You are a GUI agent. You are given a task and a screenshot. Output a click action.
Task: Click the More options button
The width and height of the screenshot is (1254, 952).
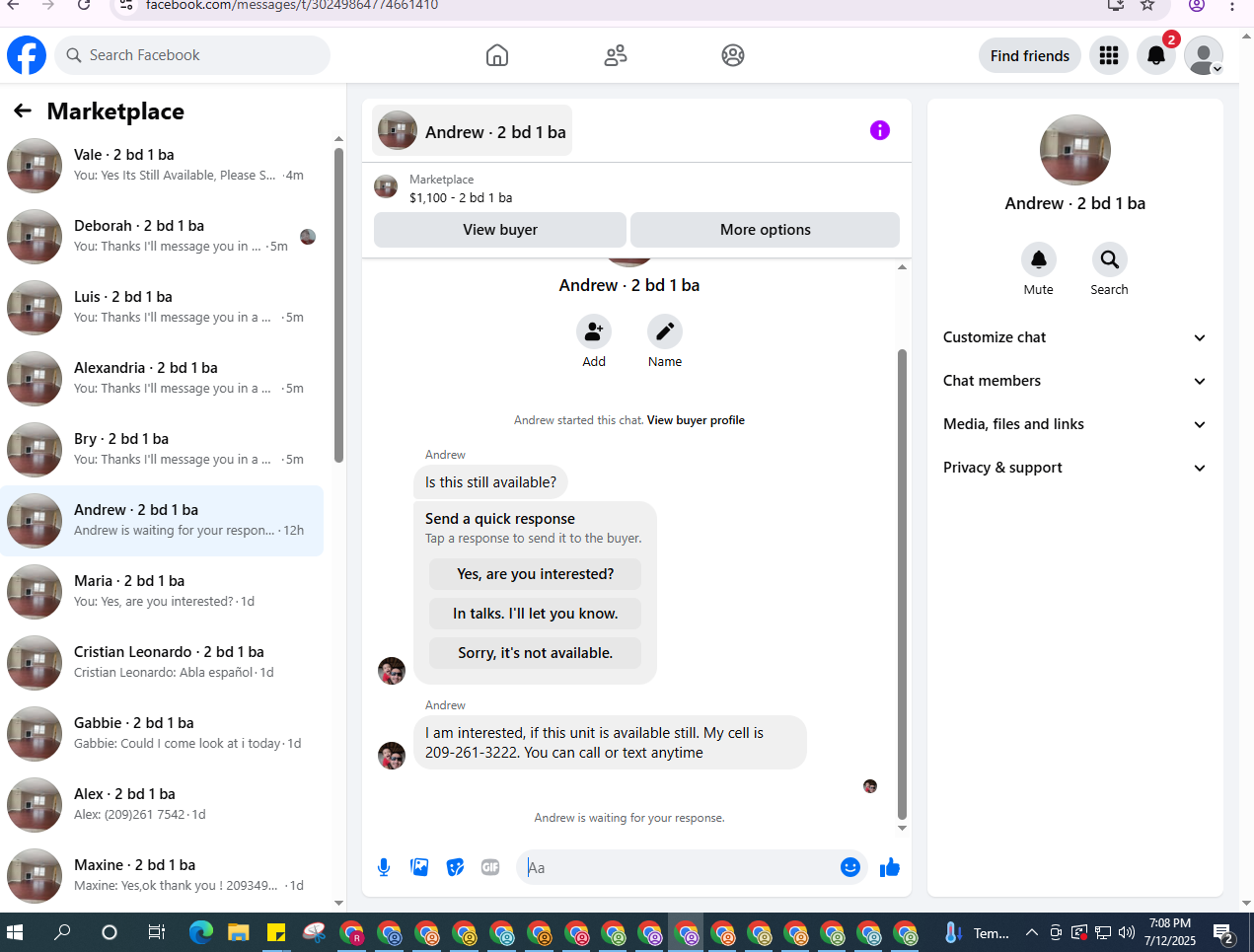766,229
